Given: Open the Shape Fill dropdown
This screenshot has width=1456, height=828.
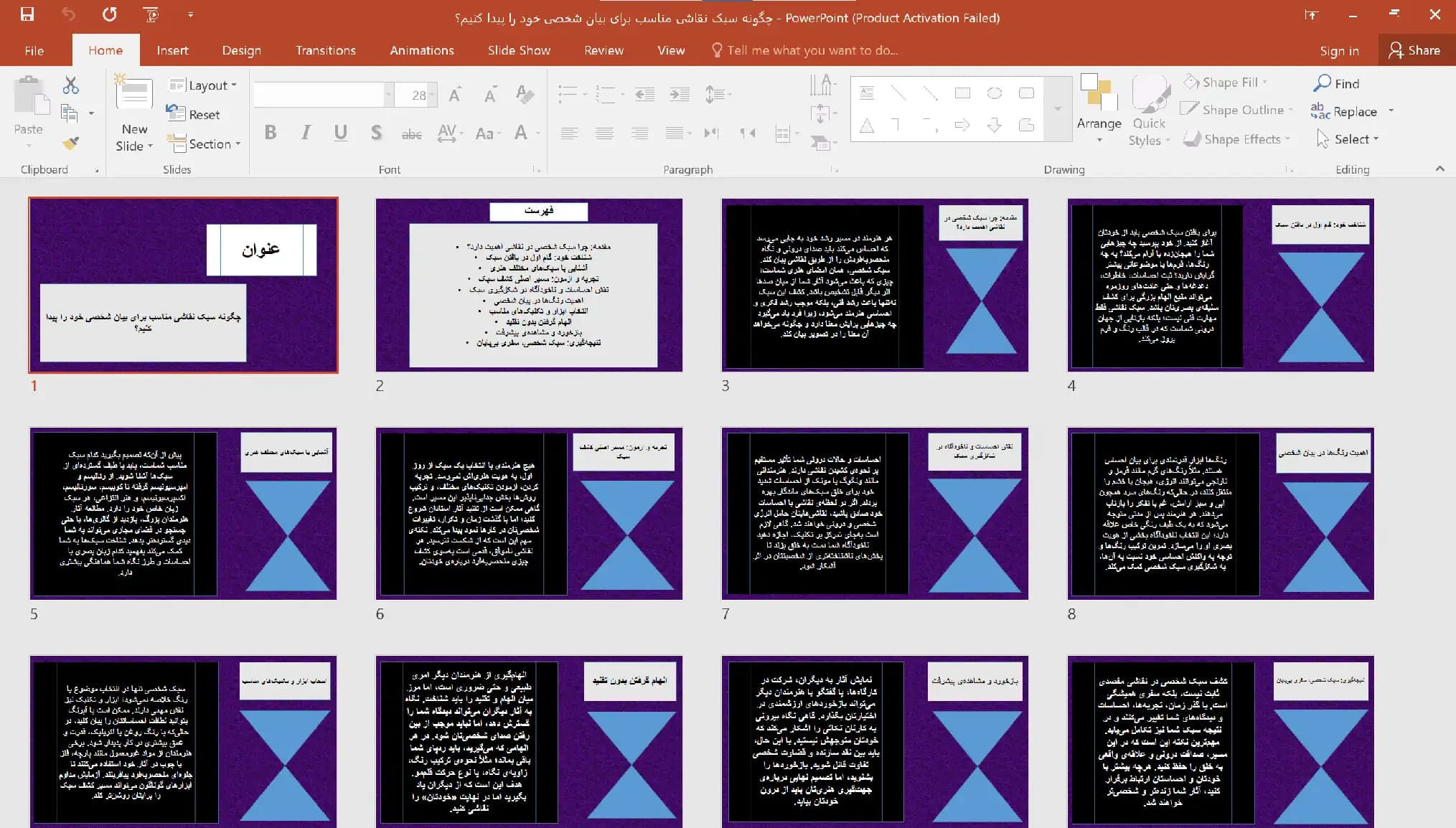Looking at the screenshot, I should coord(1226,82).
